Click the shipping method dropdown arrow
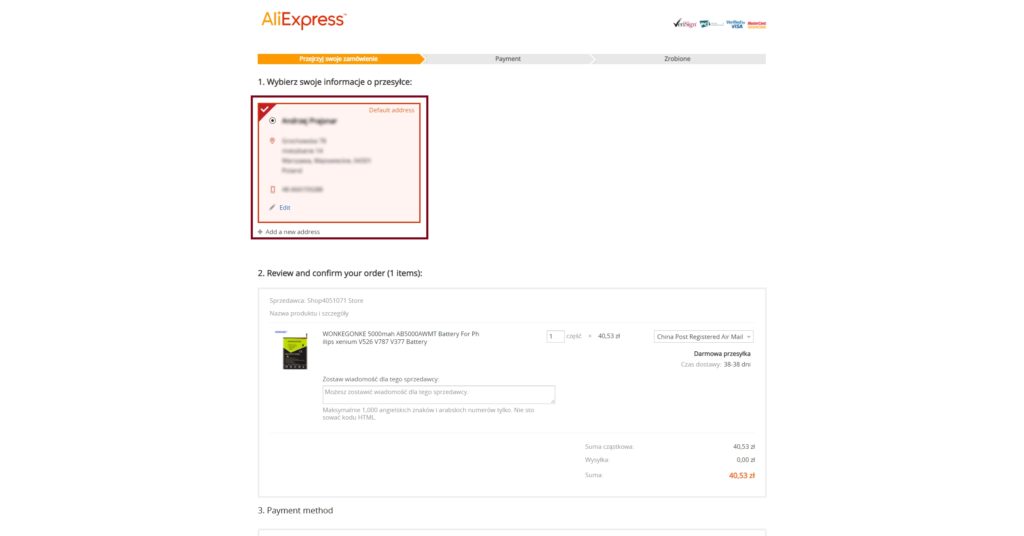The width and height of the screenshot is (1024, 536). (x=748, y=337)
